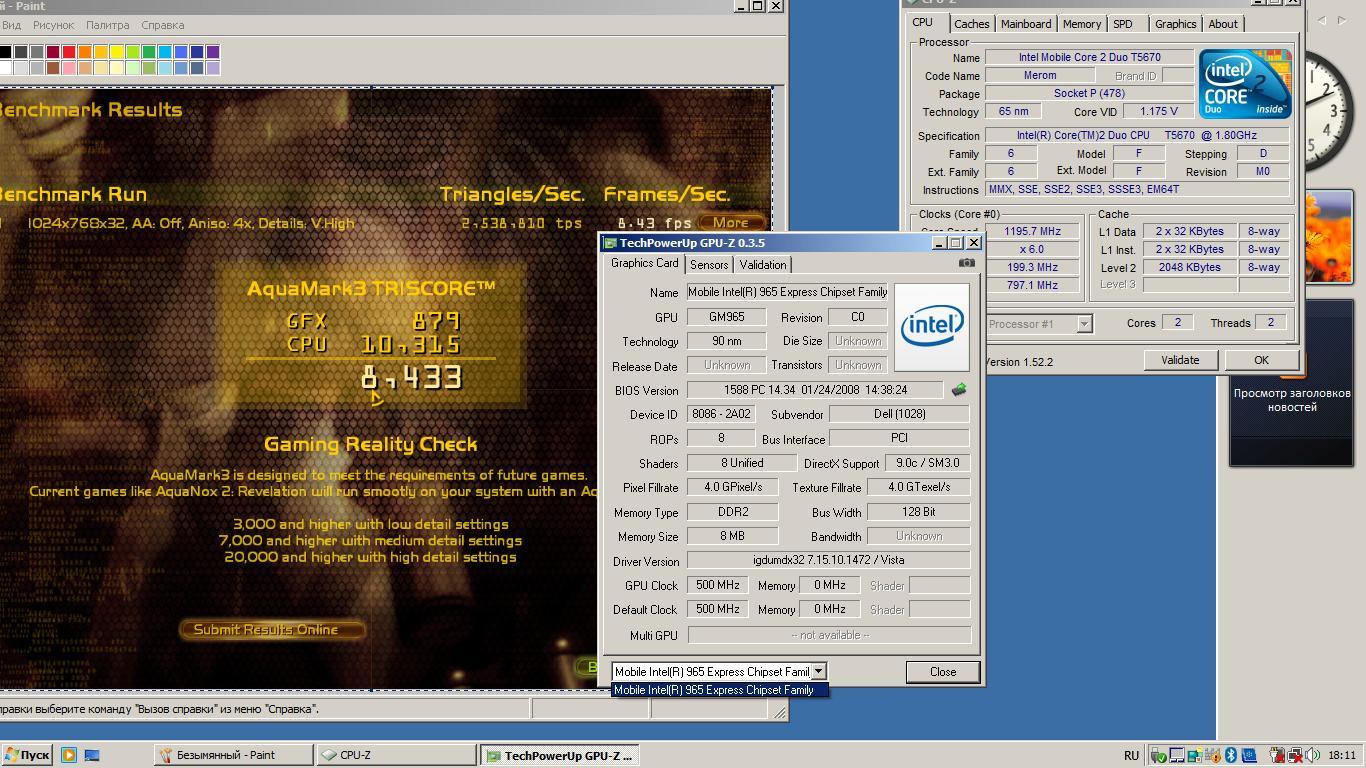Viewport: 1366px width, 768px height.
Task: Open the Рисунок menu in Paint
Action: (x=53, y=25)
